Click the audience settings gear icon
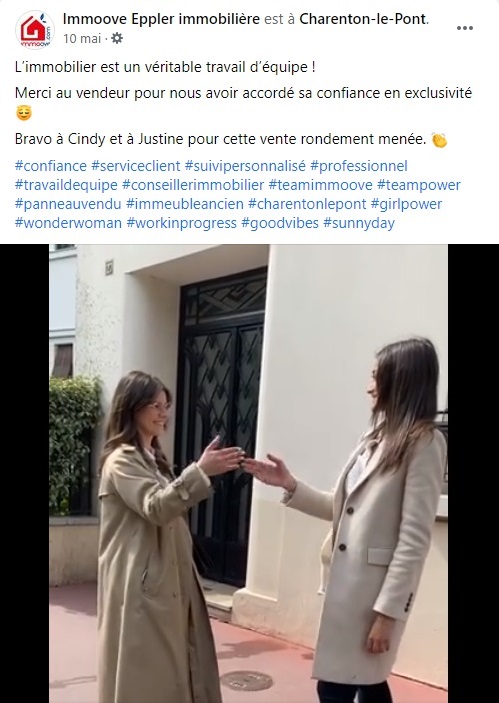Image resolution: width=499 pixels, height=703 pixels. [117, 39]
